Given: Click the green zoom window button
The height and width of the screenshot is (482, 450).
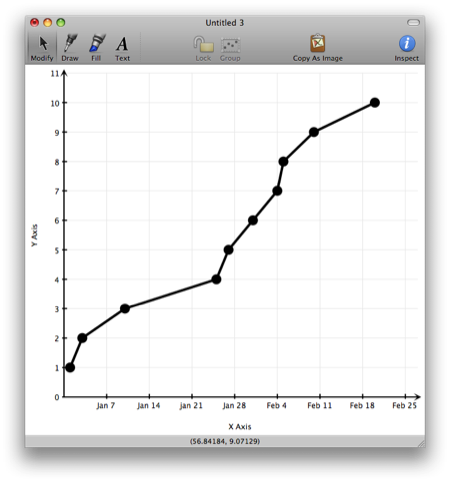Looking at the screenshot, I should coord(61,23).
